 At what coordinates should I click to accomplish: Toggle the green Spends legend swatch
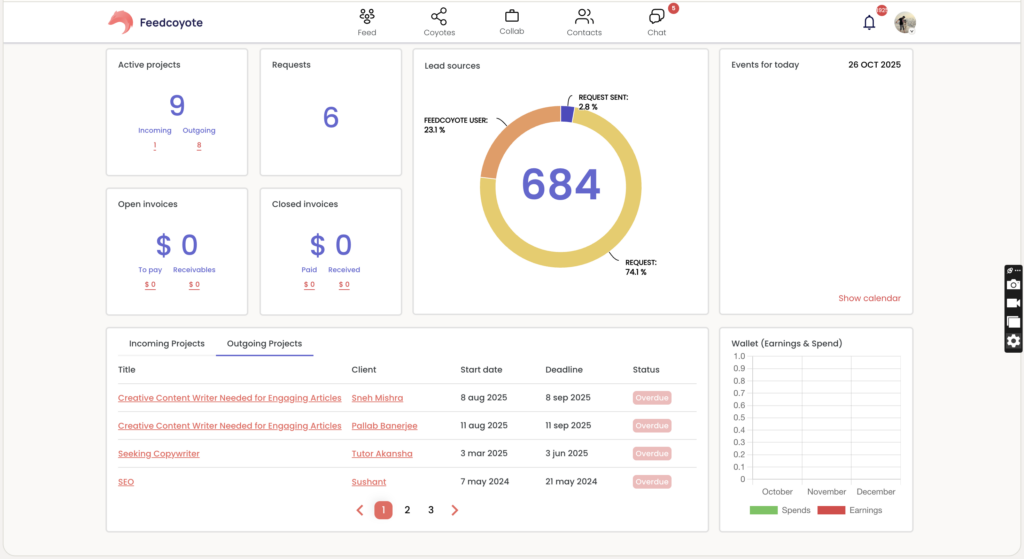[x=763, y=510]
